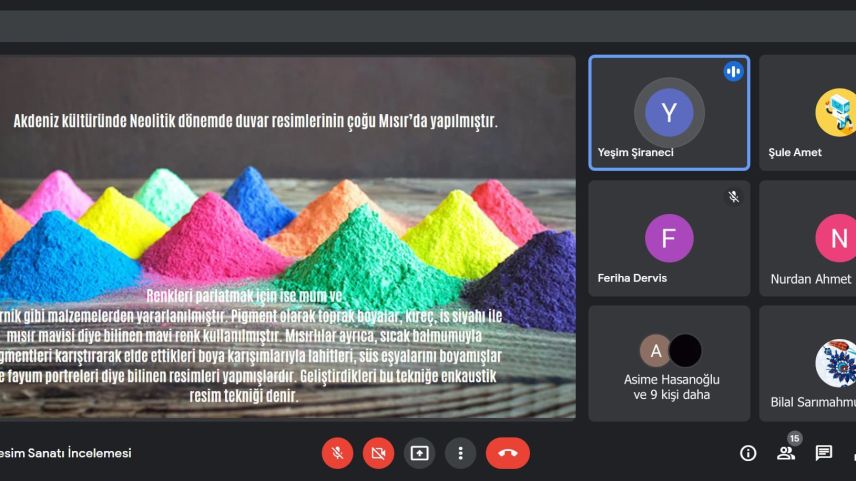
Task: Show the people list icon
Action: pos(786,454)
